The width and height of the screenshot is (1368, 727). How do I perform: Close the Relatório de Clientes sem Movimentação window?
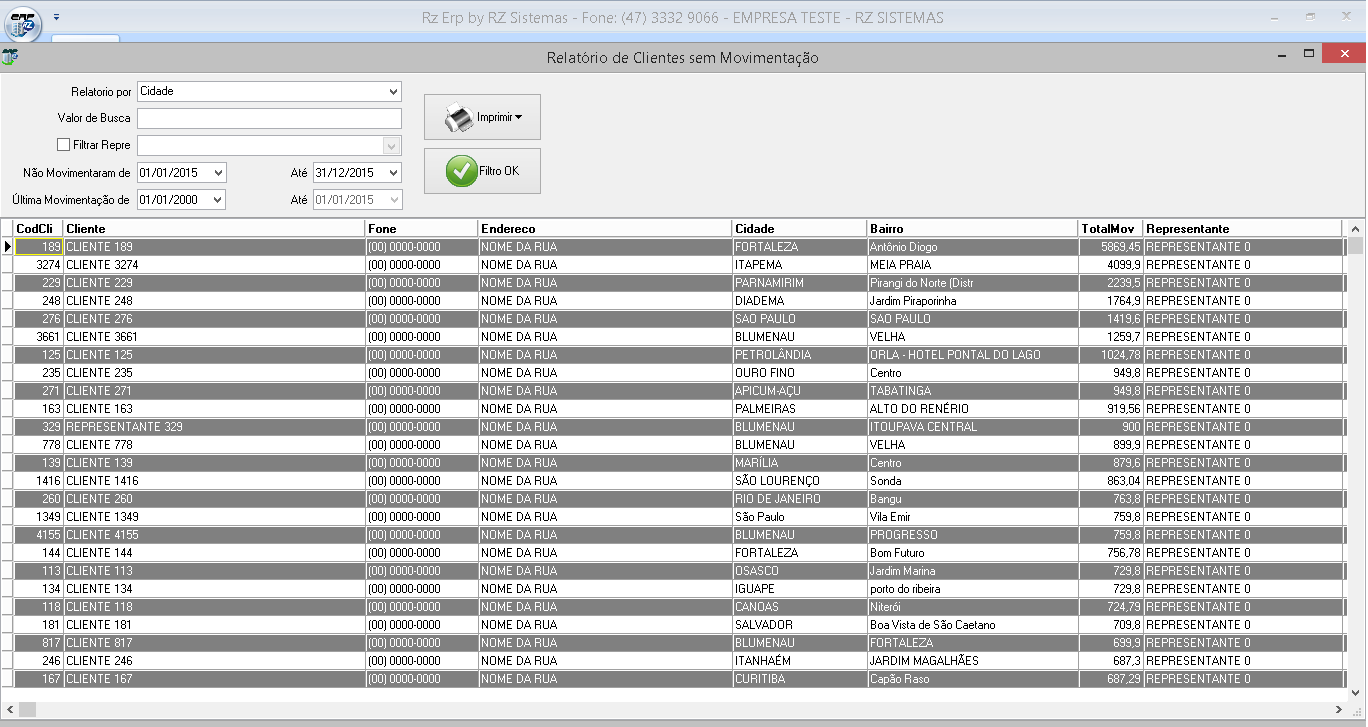[x=1343, y=53]
